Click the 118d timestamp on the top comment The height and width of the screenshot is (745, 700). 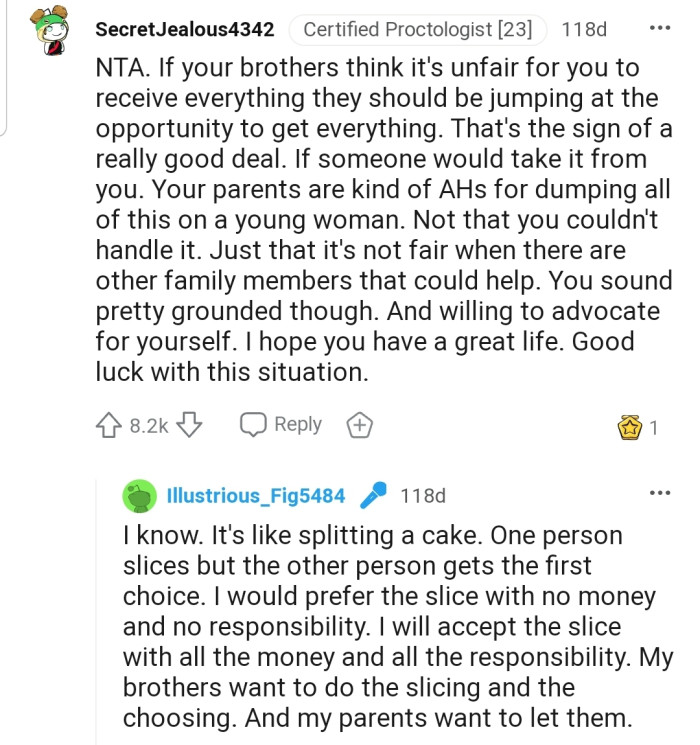pyautogui.click(x=584, y=29)
